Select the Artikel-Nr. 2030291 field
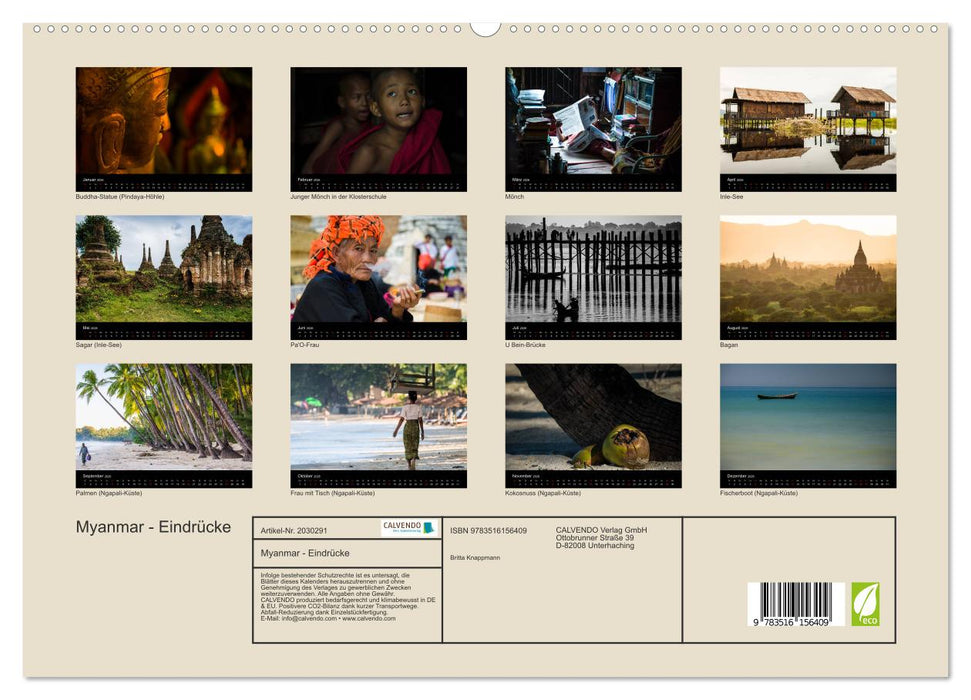 tap(293, 529)
